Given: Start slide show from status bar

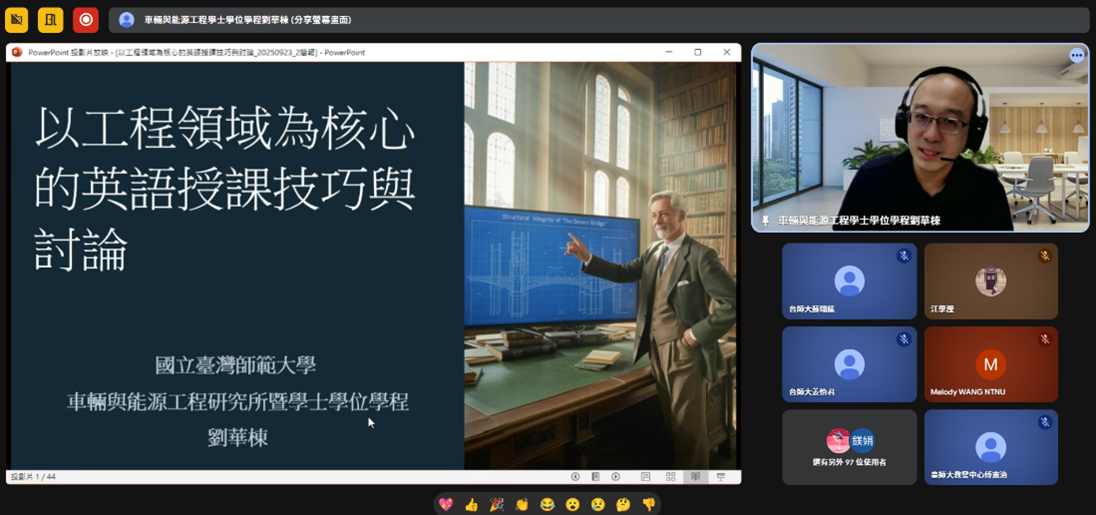Looking at the screenshot, I should 720,477.
